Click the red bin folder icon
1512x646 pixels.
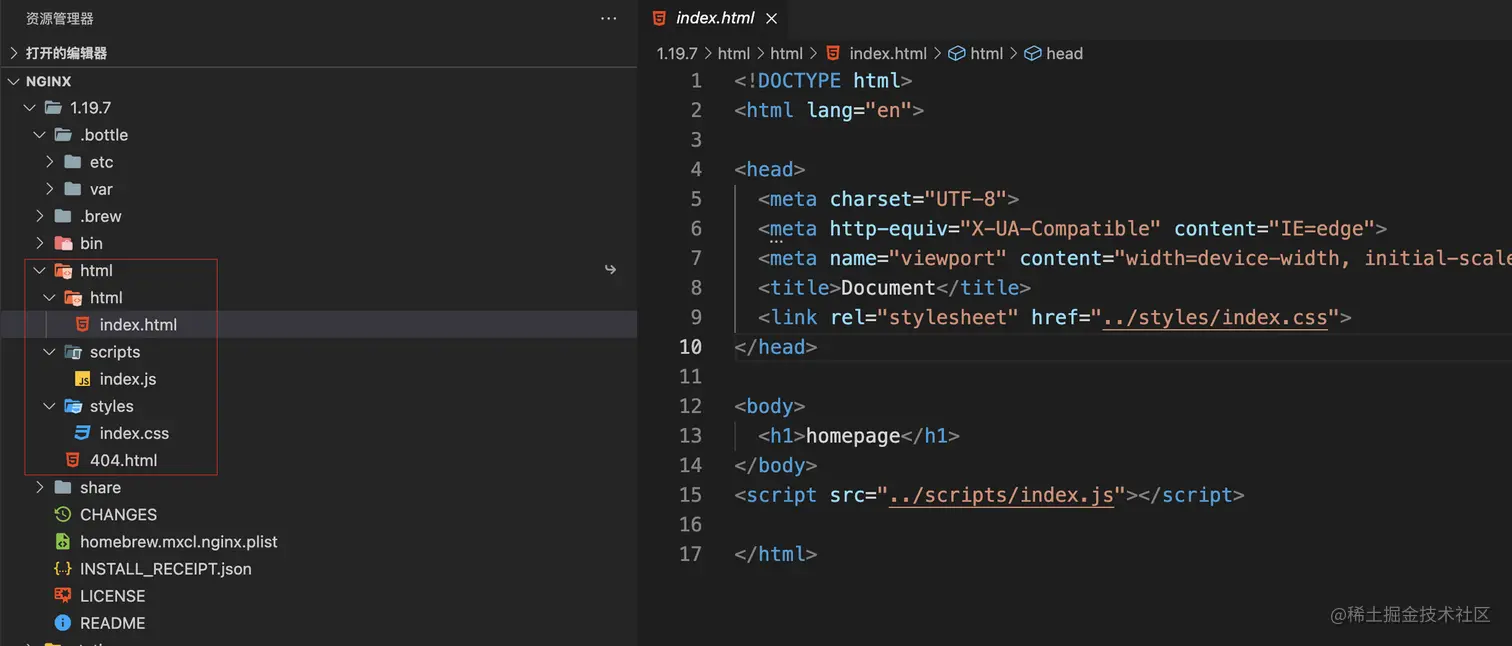[63, 243]
